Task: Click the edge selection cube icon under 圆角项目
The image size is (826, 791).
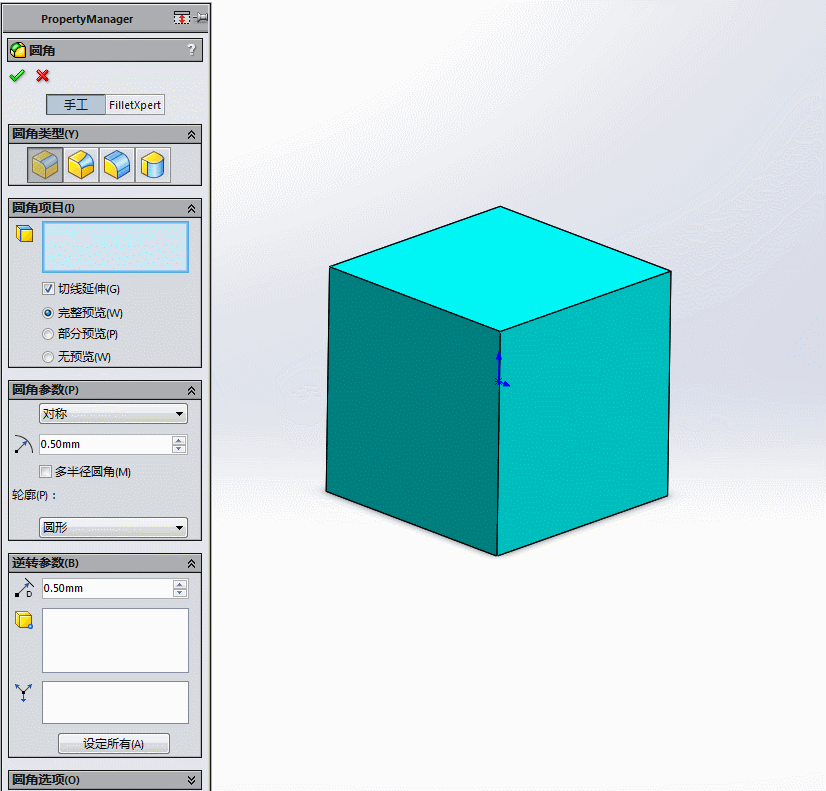Action: click(24, 233)
